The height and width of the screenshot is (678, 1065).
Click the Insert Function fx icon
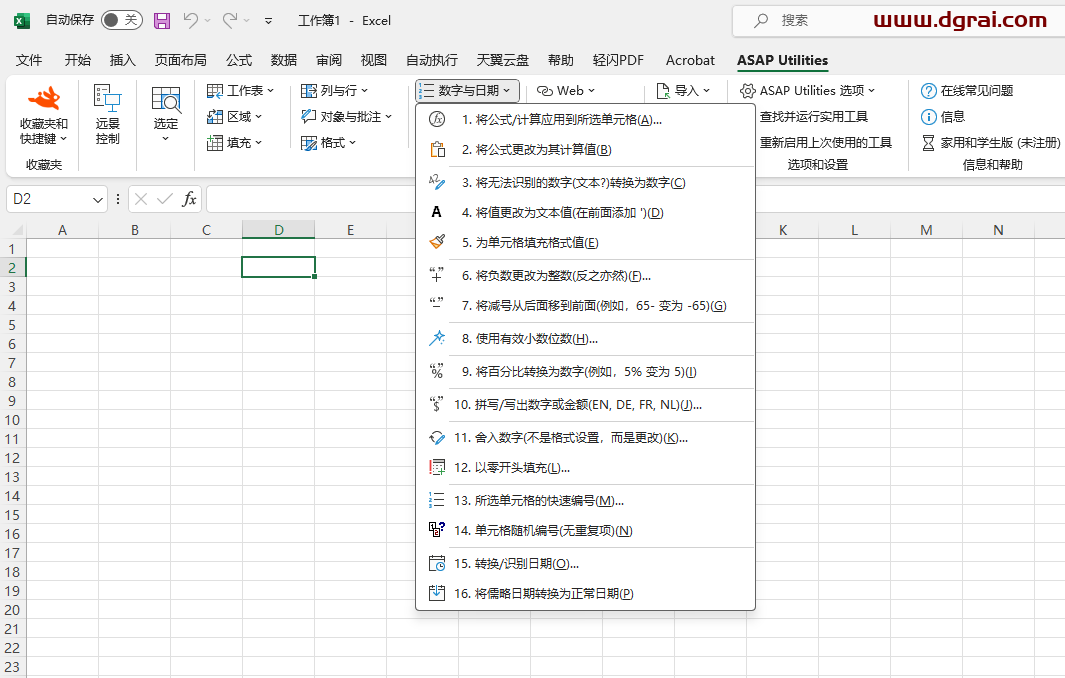[x=189, y=199]
